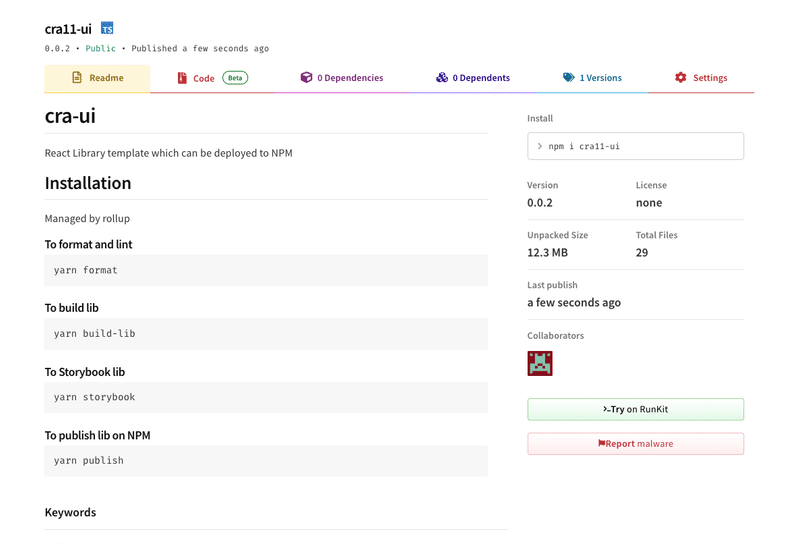
Task: Click the yarn publish code block
Action: coord(266,460)
